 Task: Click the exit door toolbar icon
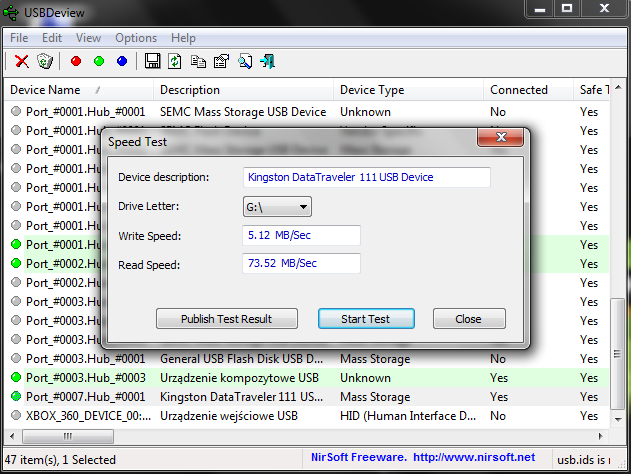(268, 62)
